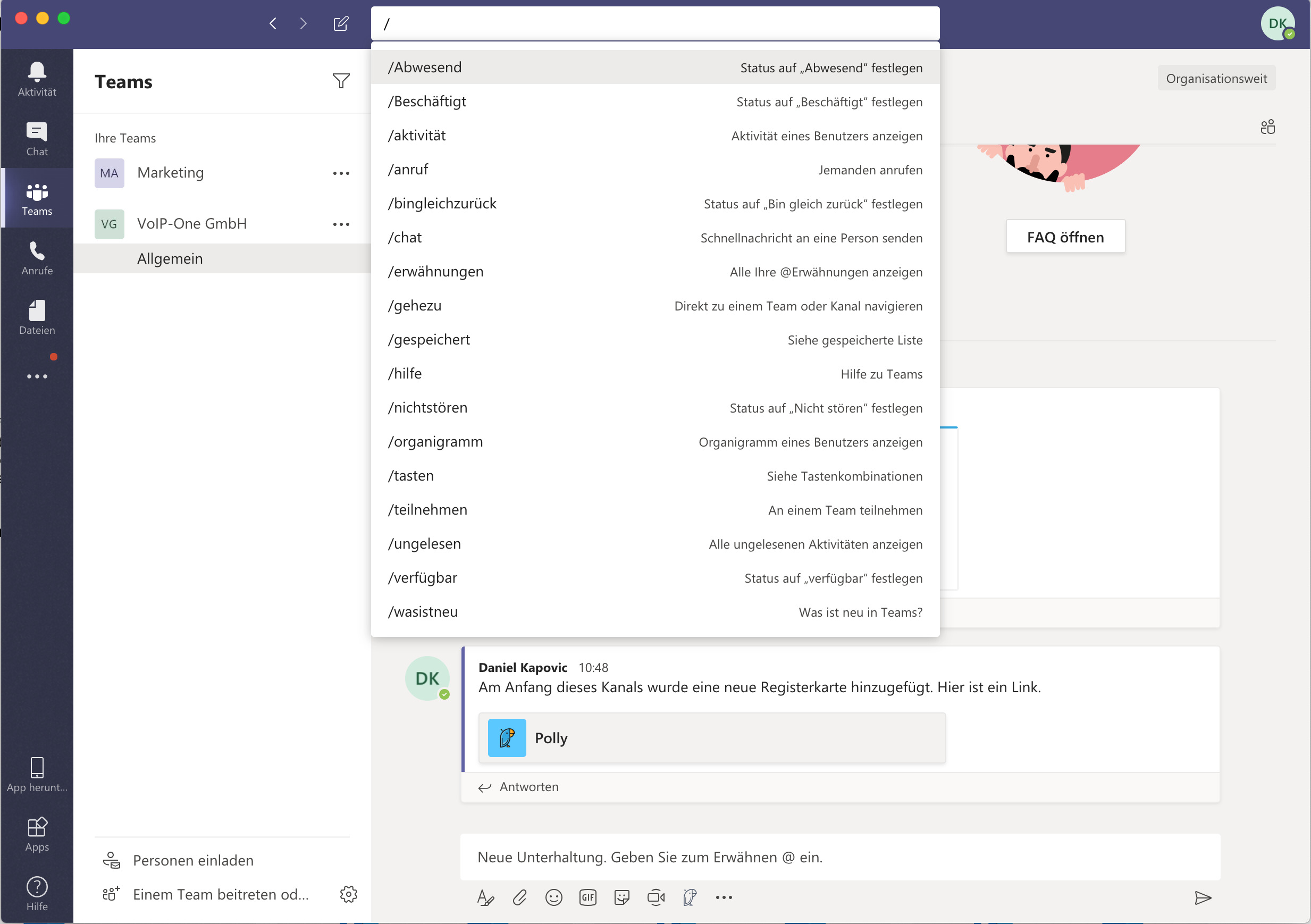
Task: Open the sticker picker
Action: pos(622,897)
